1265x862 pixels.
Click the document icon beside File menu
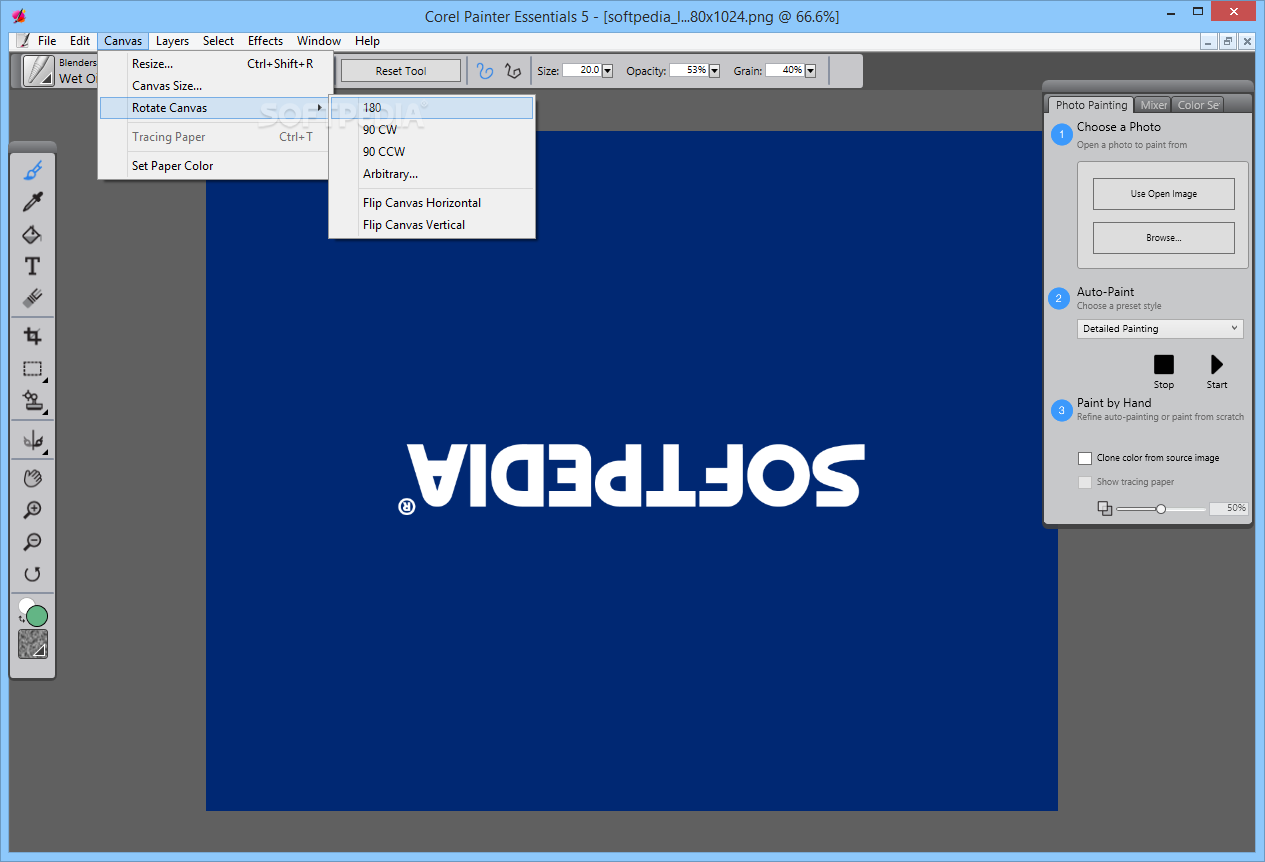pyautogui.click(x=22, y=41)
